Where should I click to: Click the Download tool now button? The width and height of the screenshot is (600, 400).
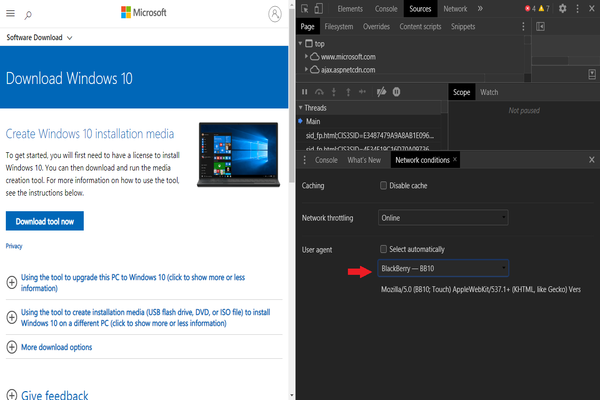pos(45,221)
